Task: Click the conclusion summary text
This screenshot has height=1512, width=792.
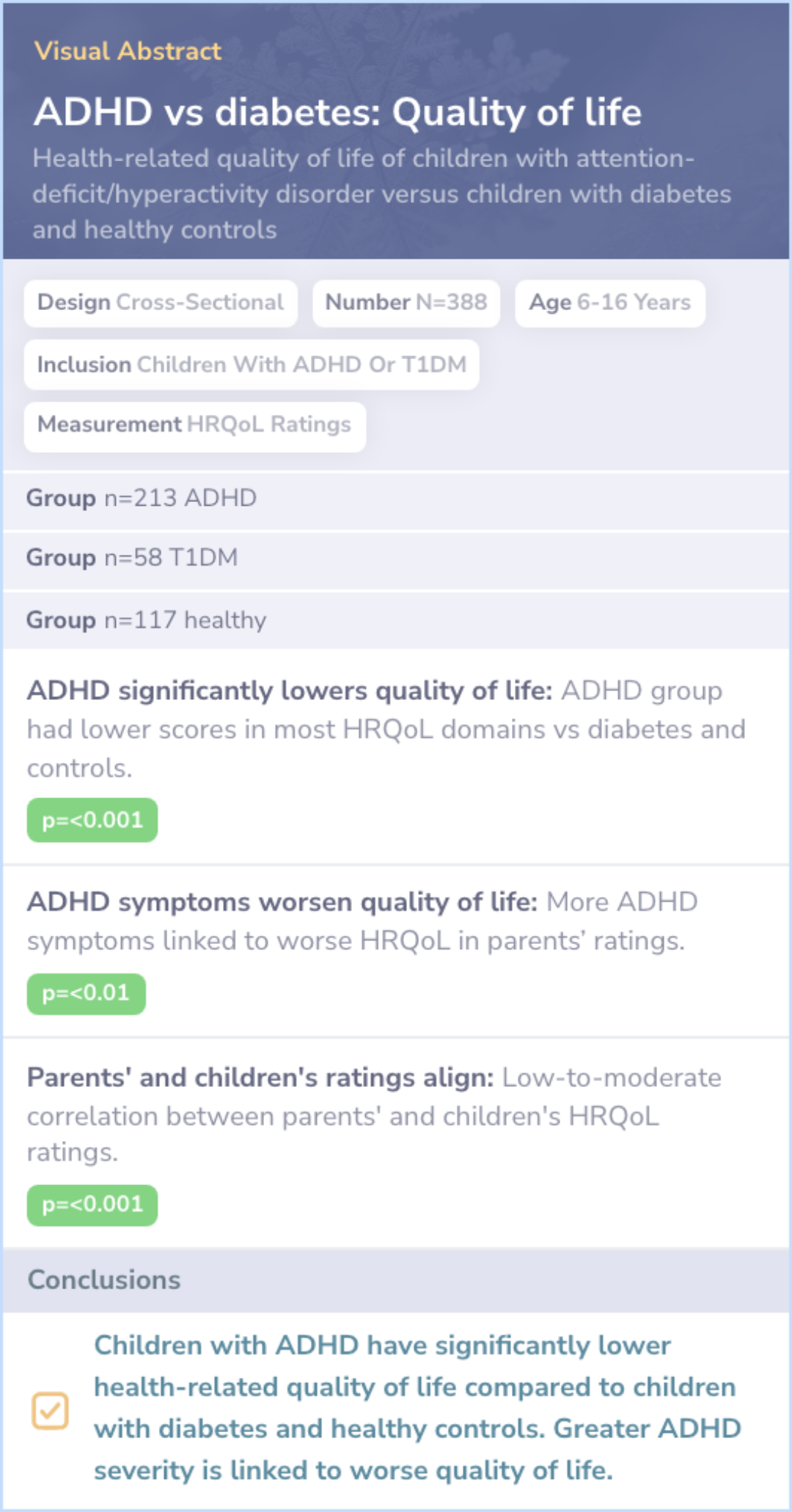Action: click(x=417, y=1407)
